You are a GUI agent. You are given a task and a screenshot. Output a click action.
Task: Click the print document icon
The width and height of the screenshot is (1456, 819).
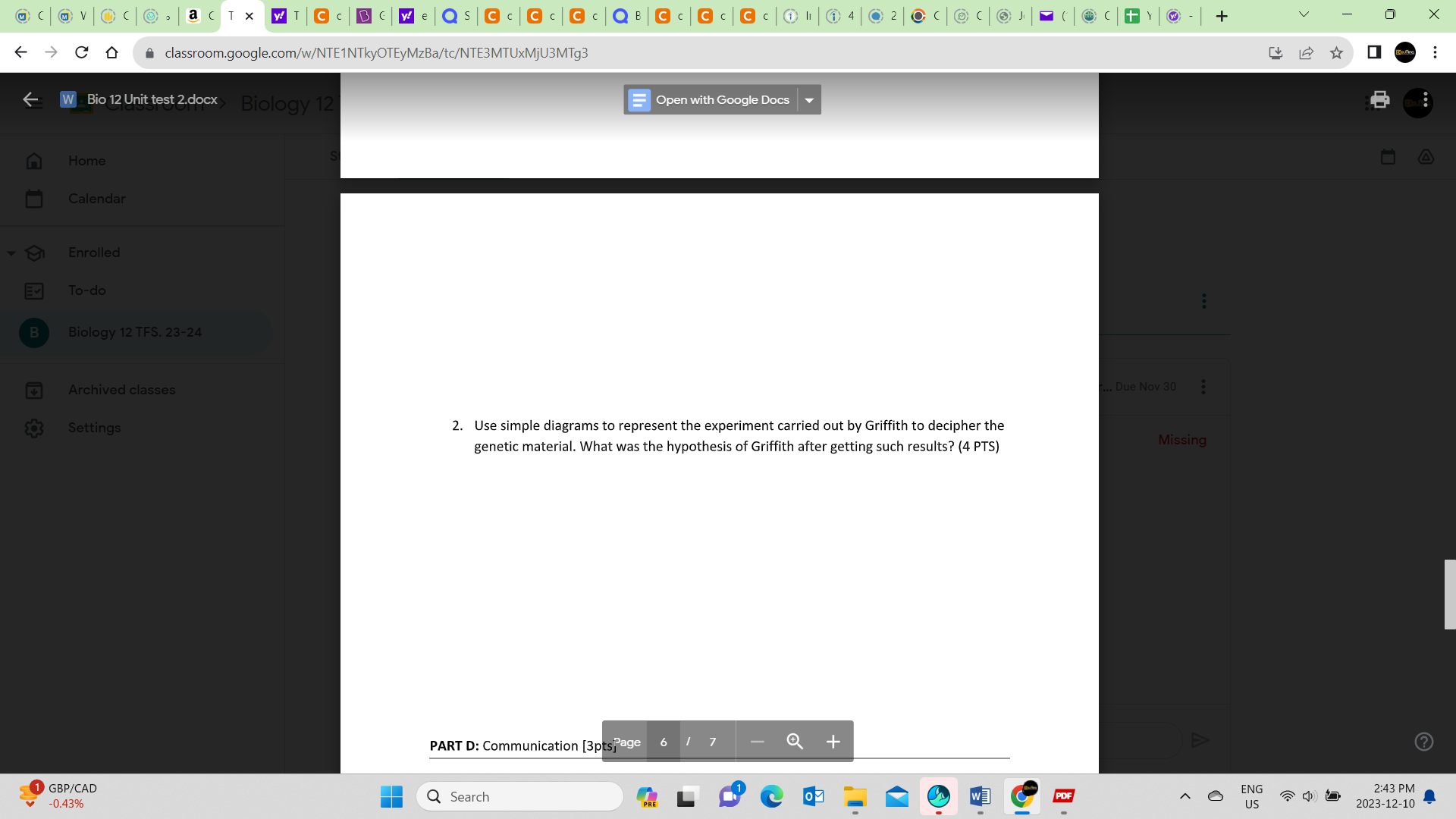[1379, 100]
